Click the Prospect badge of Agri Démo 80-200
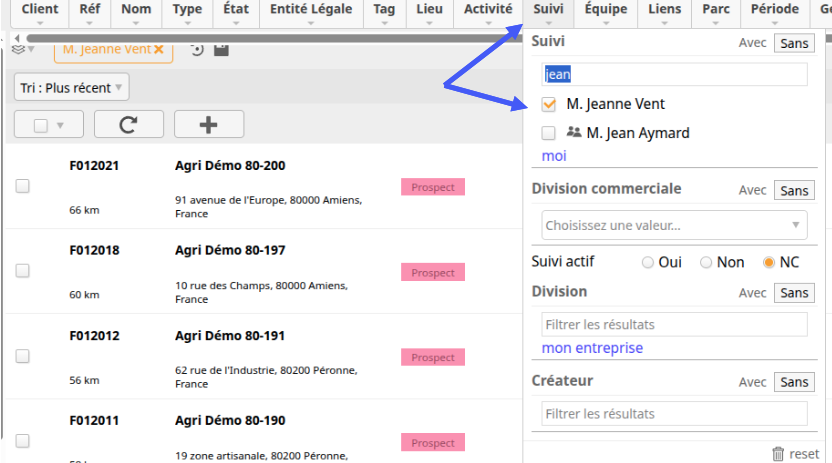The image size is (832, 463). coord(433,187)
